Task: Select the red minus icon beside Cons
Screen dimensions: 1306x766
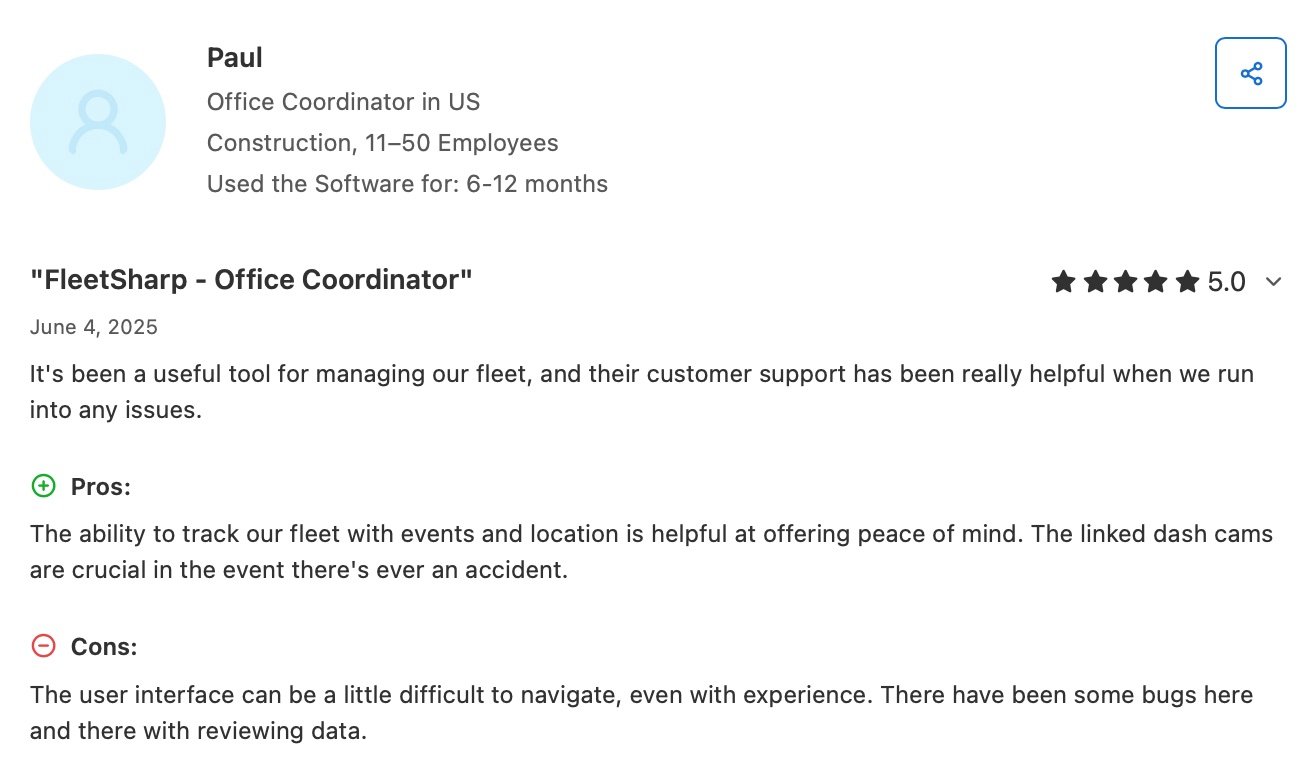Action: point(42,646)
